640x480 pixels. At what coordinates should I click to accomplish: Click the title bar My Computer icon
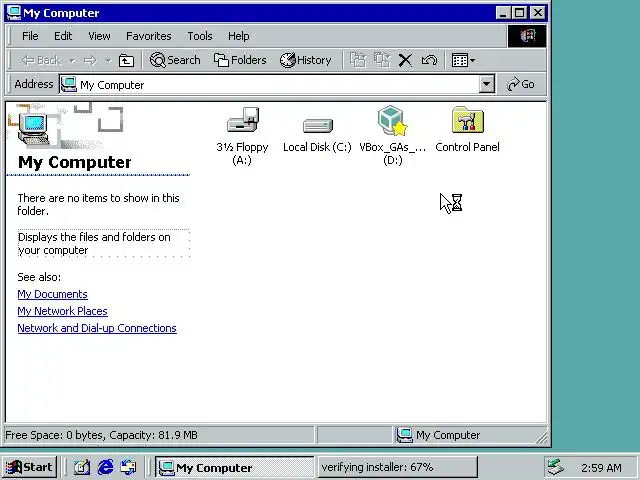pos(14,13)
